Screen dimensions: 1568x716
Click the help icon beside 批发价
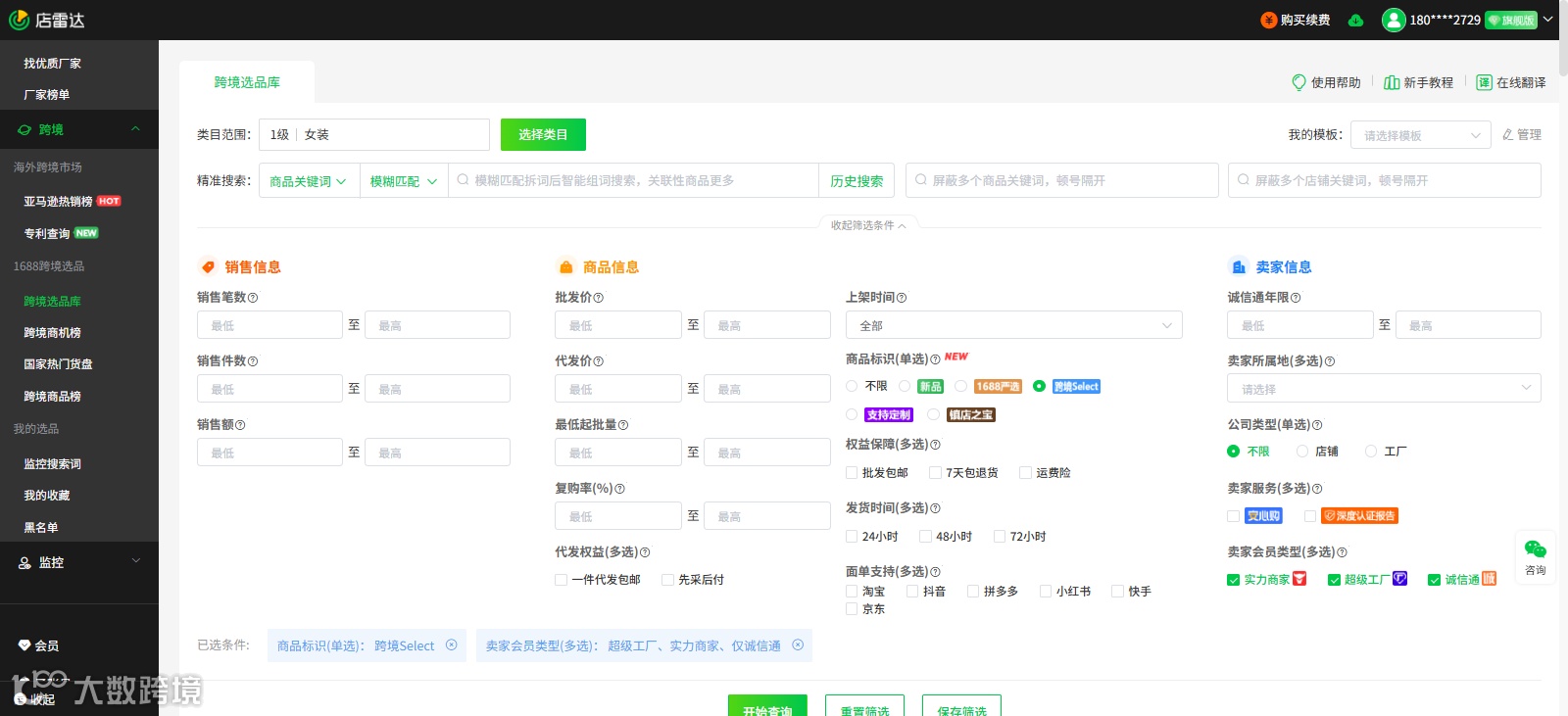[x=599, y=298]
